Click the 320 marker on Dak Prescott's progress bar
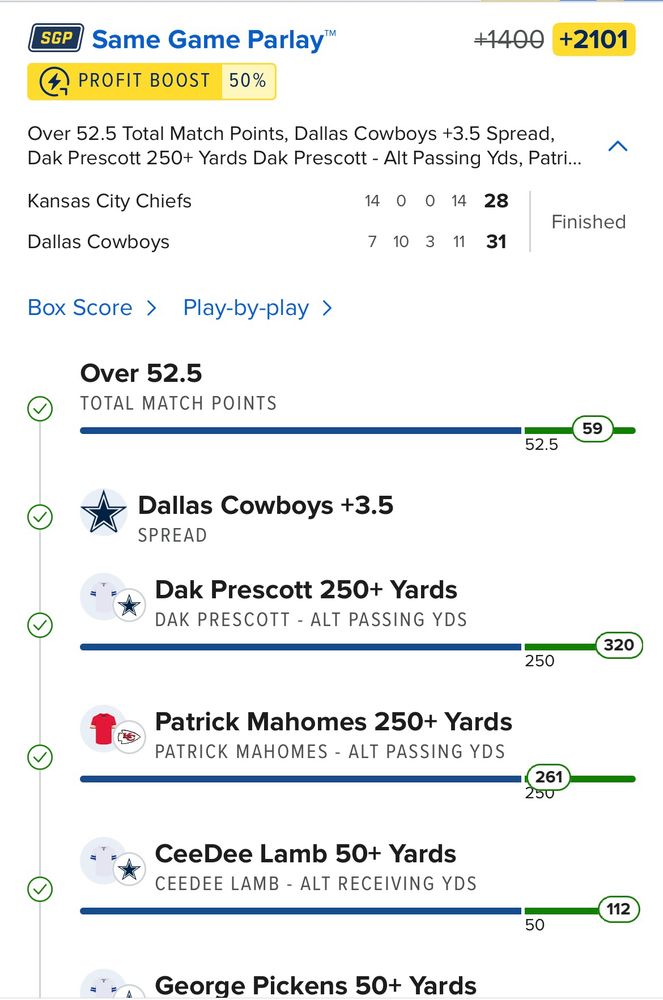Screen dimensions: 663x1000 coord(619,645)
